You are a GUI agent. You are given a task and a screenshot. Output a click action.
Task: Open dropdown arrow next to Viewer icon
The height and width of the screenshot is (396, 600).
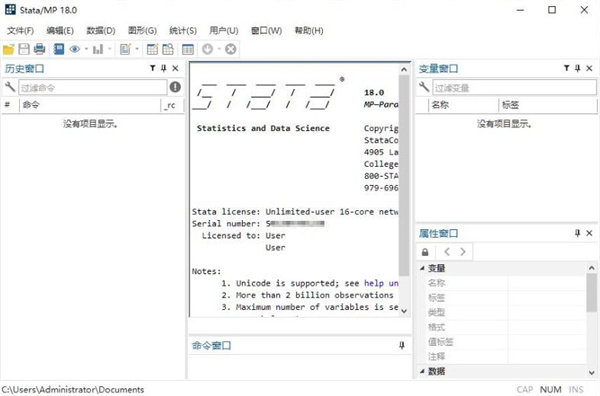click(x=86, y=49)
